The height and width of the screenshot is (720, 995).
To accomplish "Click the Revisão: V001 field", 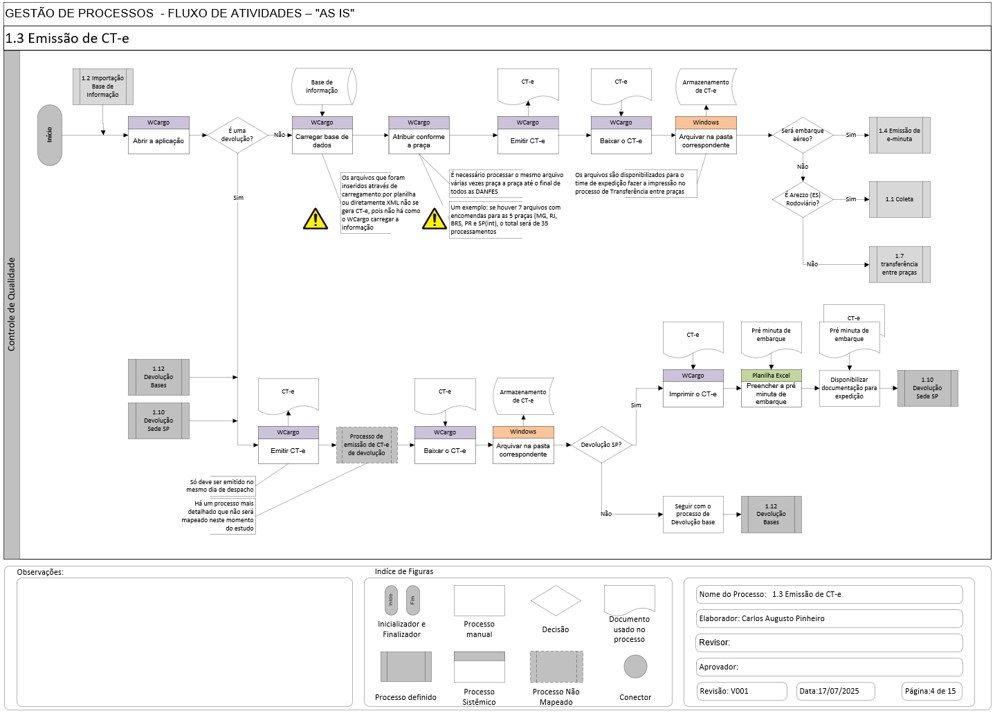I will point(741,691).
